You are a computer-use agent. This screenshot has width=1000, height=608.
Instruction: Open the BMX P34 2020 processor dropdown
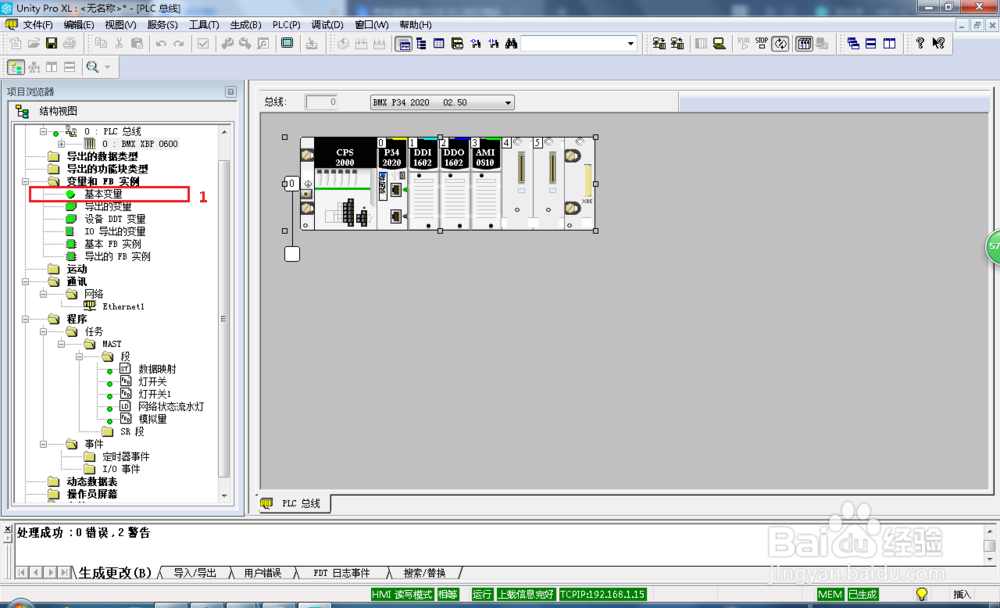coord(443,102)
